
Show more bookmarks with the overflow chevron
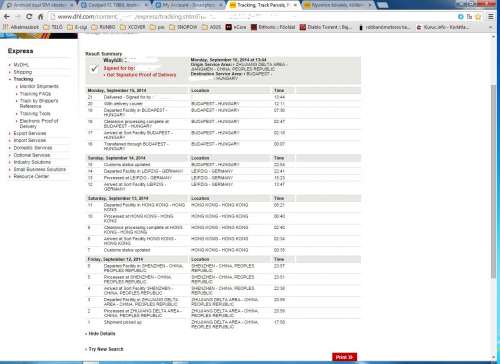[490, 27]
